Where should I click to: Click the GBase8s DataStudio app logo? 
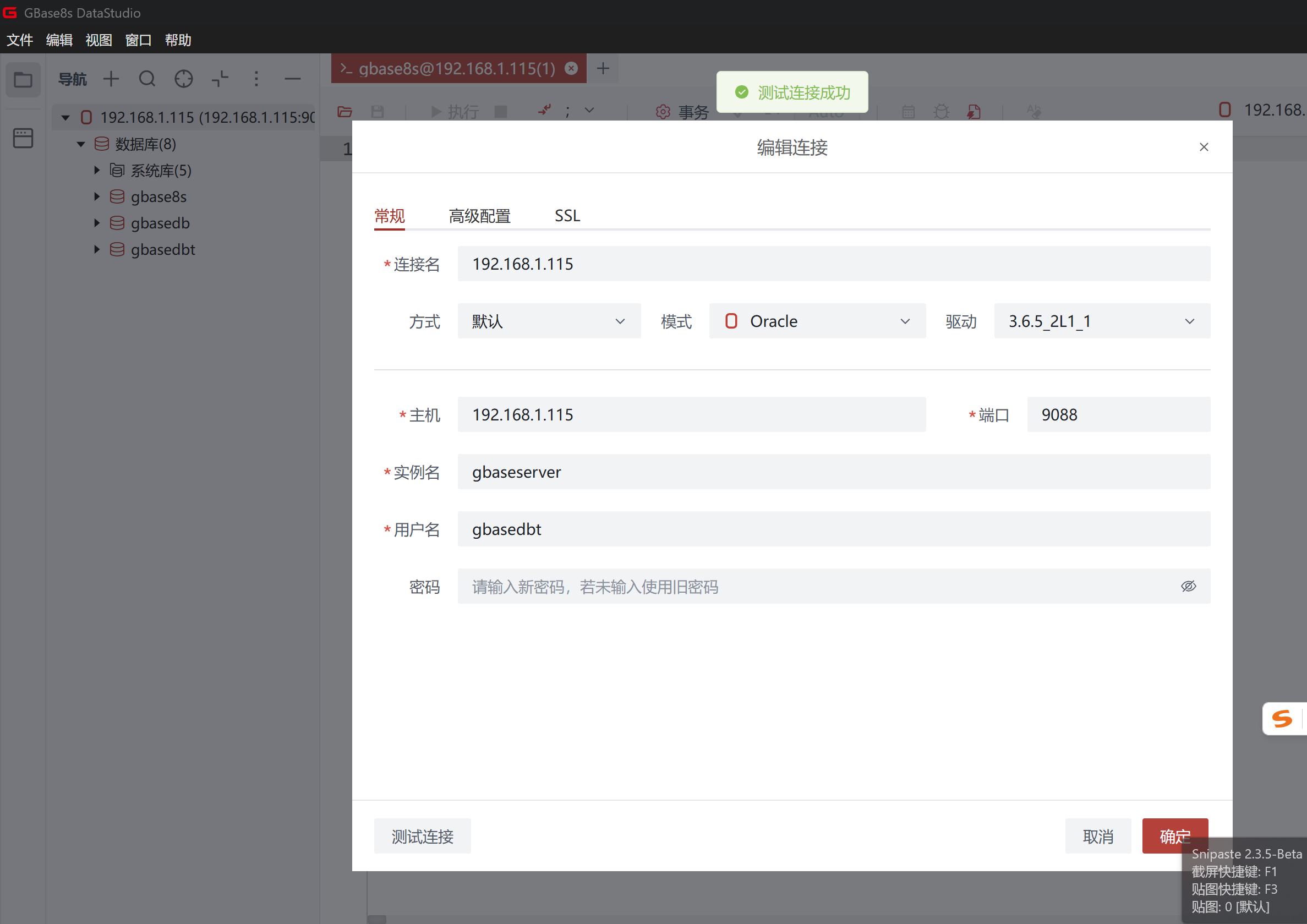tap(10, 12)
